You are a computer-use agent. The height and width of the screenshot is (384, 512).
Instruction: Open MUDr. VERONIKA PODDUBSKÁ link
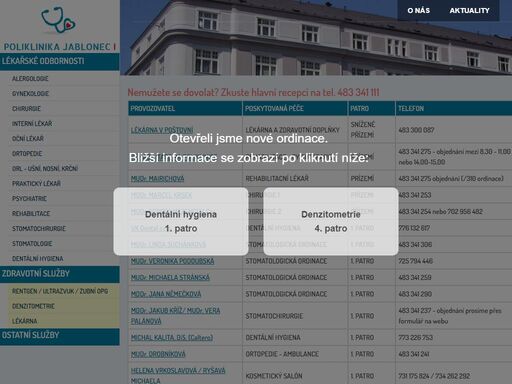(x=172, y=261)
